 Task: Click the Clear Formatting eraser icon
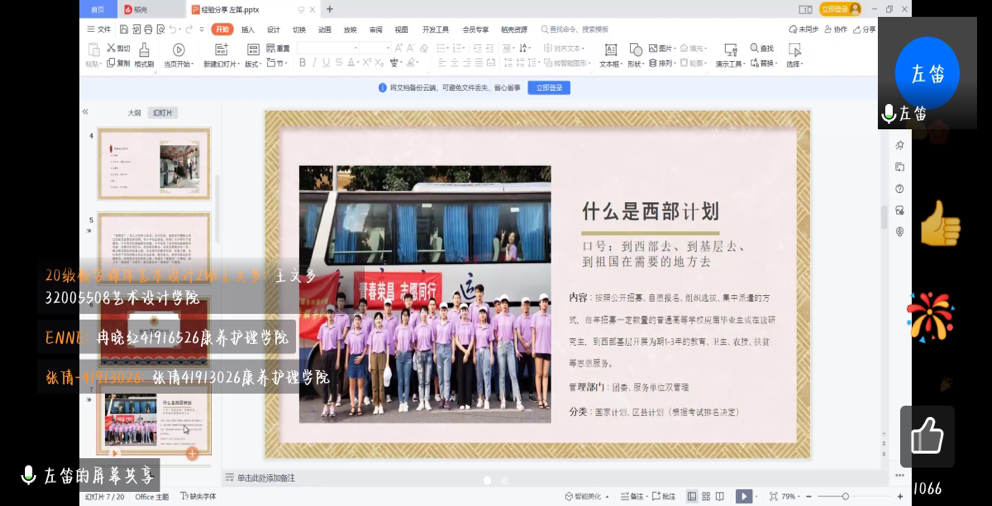(x=424, y=48)
